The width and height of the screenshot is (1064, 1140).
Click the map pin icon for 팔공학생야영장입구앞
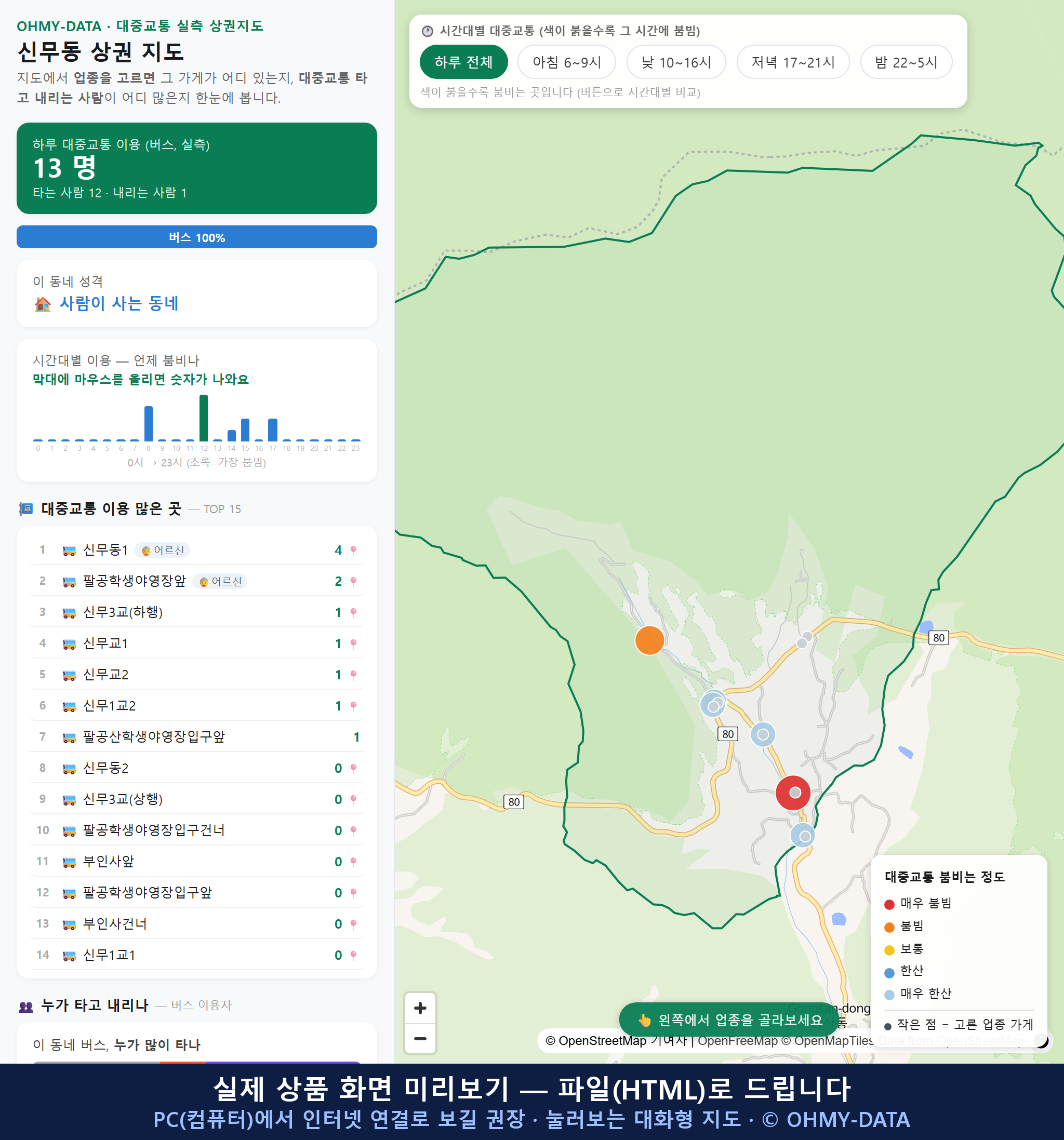[x=353, y=893]
